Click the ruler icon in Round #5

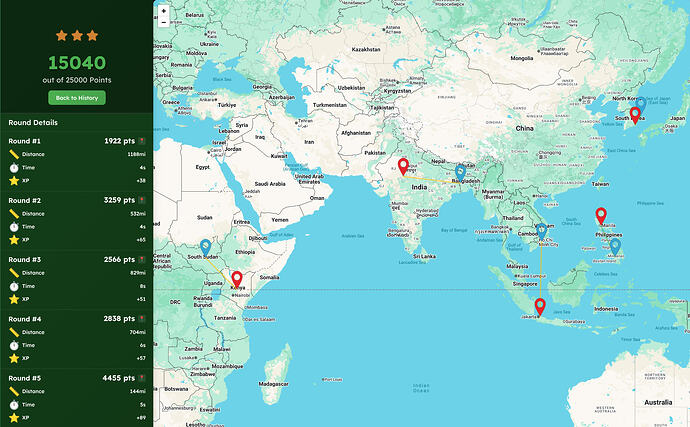(x=14, y=391)
